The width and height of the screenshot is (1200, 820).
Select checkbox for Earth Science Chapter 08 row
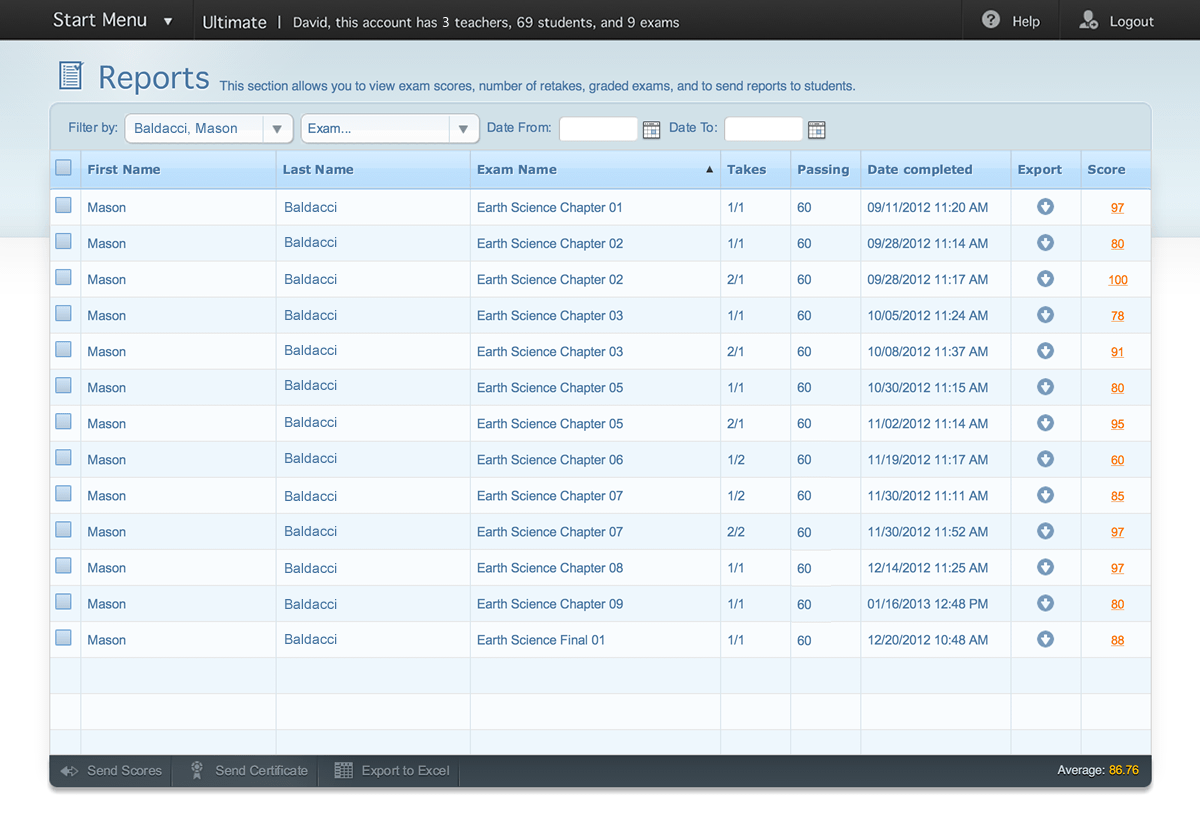(x=63, y=566)
